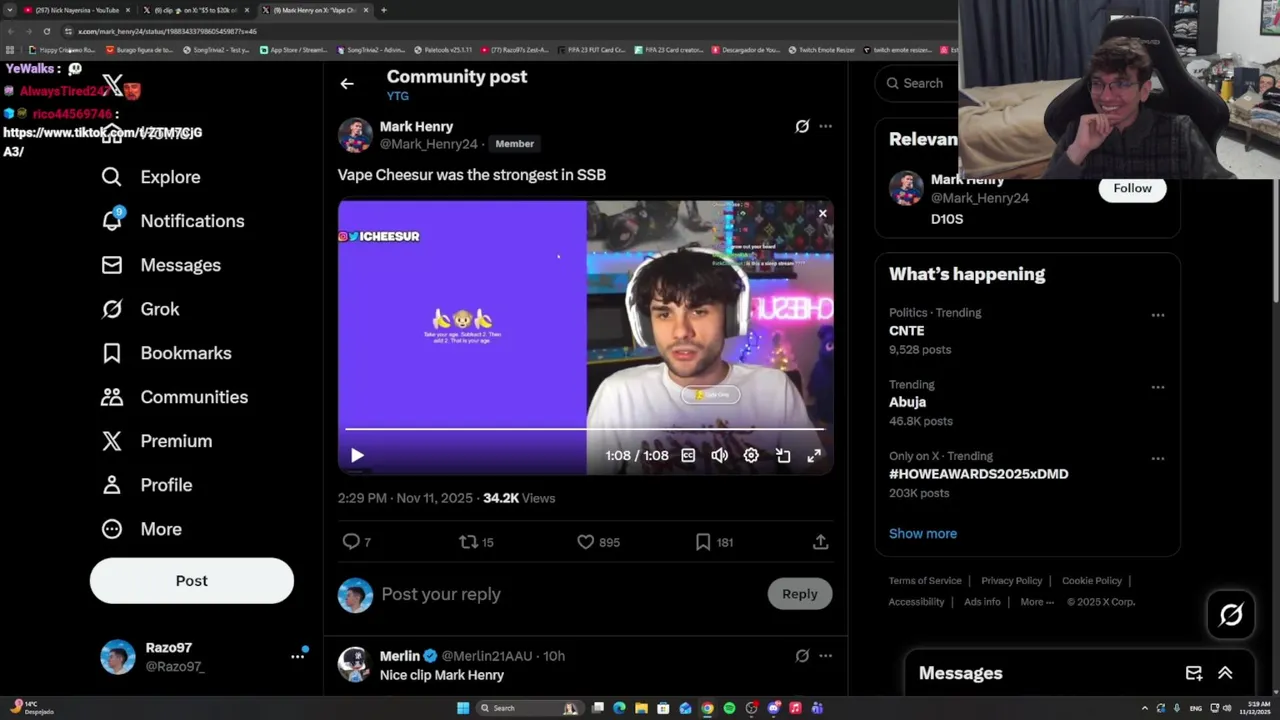Enter fullscreen video mode

pos(814,455)
